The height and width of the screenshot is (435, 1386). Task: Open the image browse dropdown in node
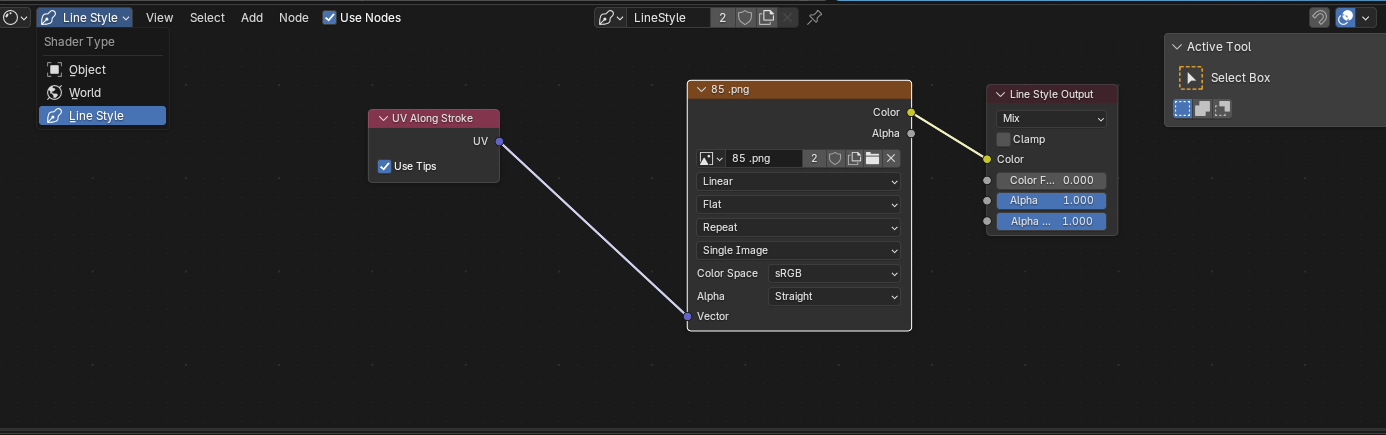[x=711, y=158]
